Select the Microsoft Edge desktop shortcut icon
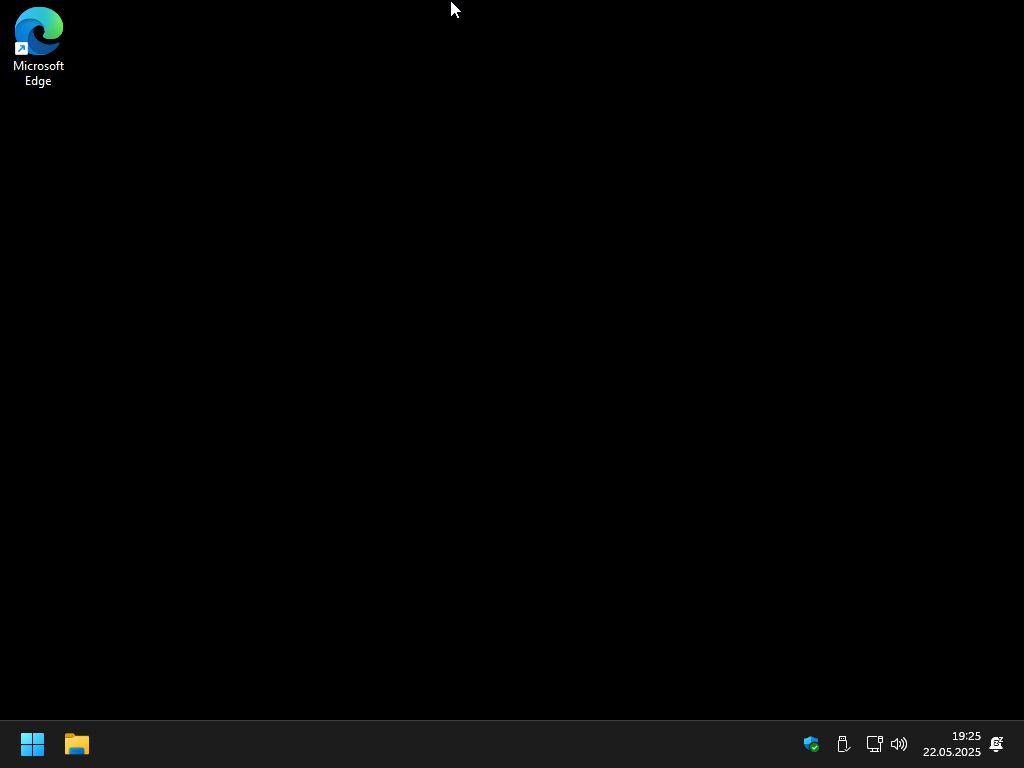 tap(38, 31)
